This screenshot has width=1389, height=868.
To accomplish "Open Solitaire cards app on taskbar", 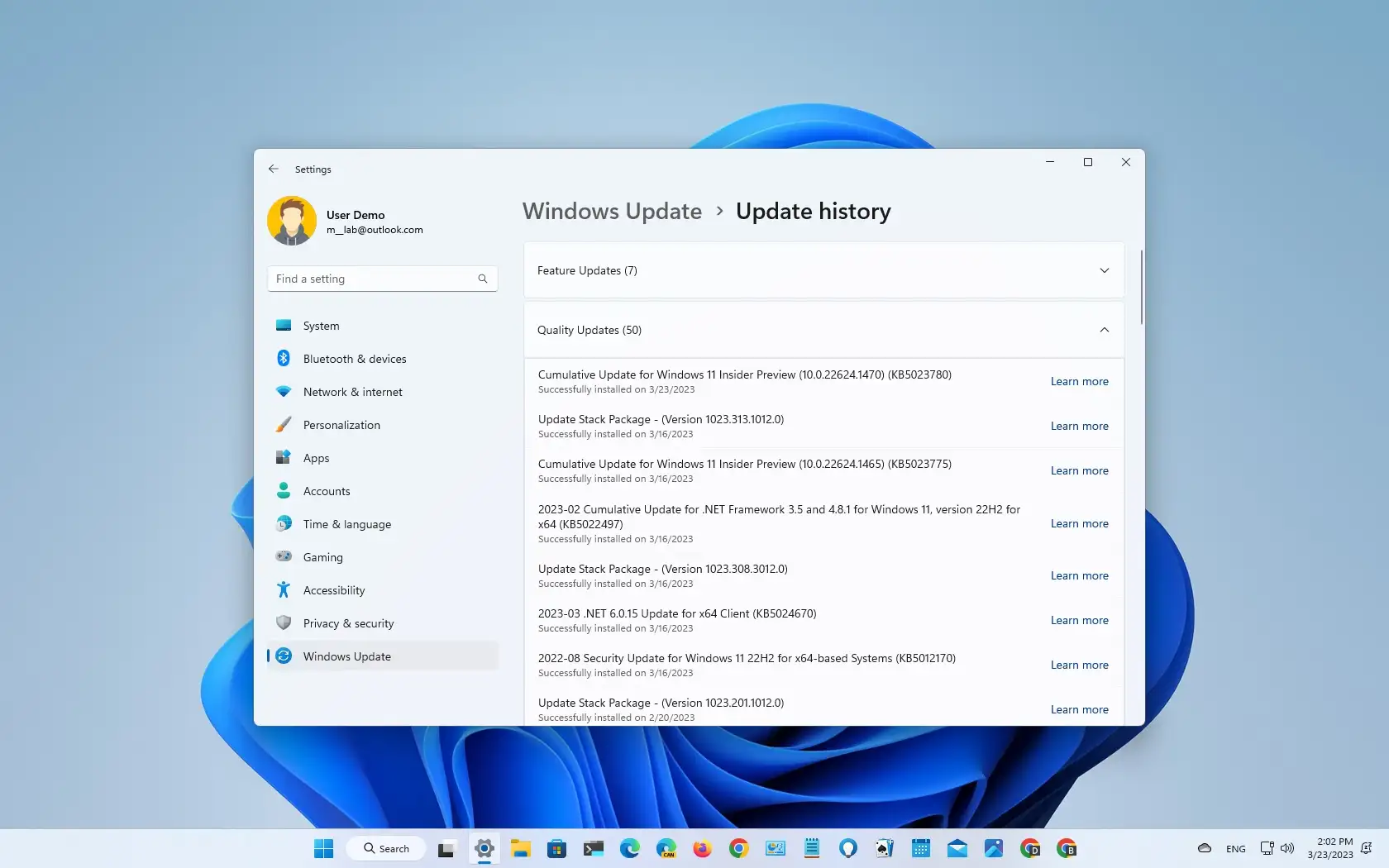I will coord(885,848).
